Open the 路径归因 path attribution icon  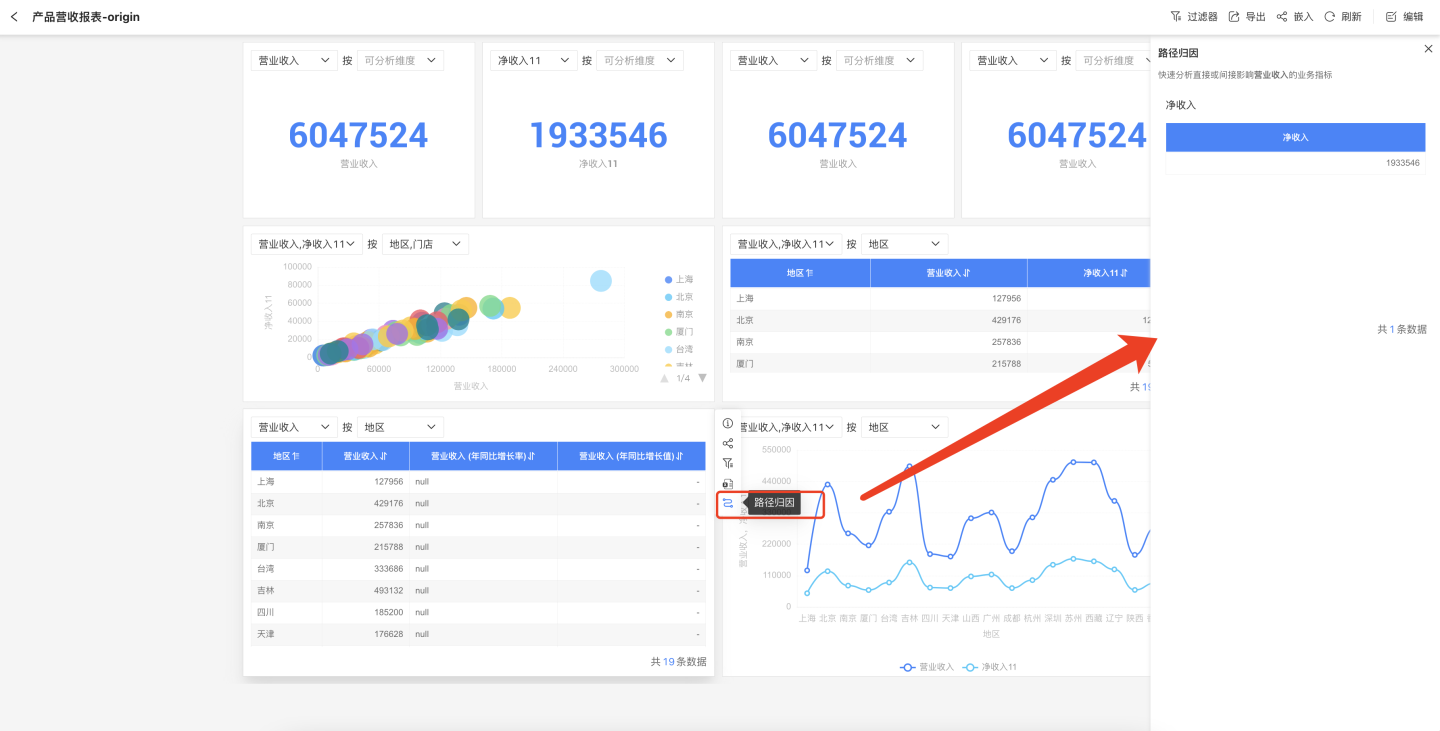click(x=728, y=503)
